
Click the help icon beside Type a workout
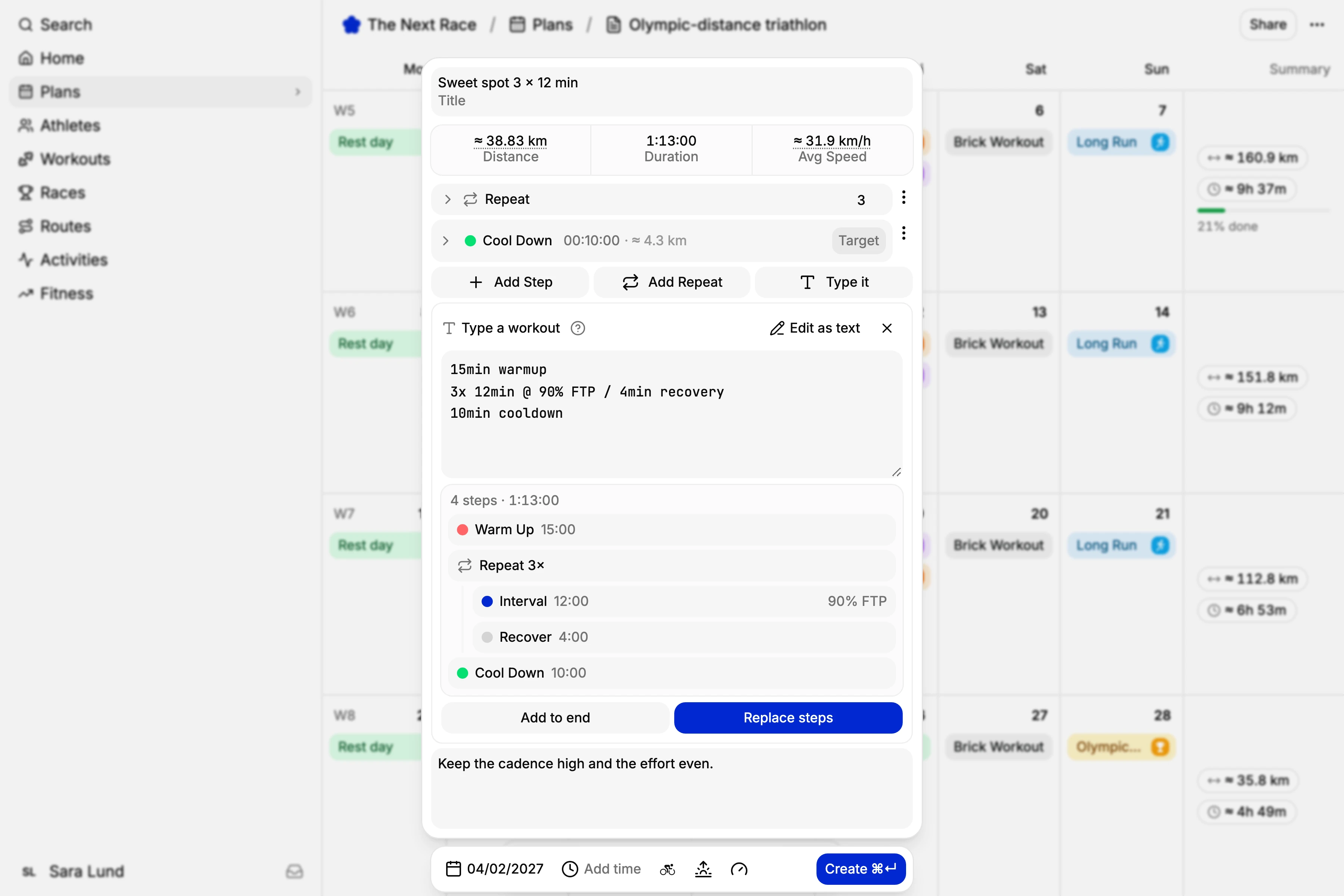click(578, 328)
